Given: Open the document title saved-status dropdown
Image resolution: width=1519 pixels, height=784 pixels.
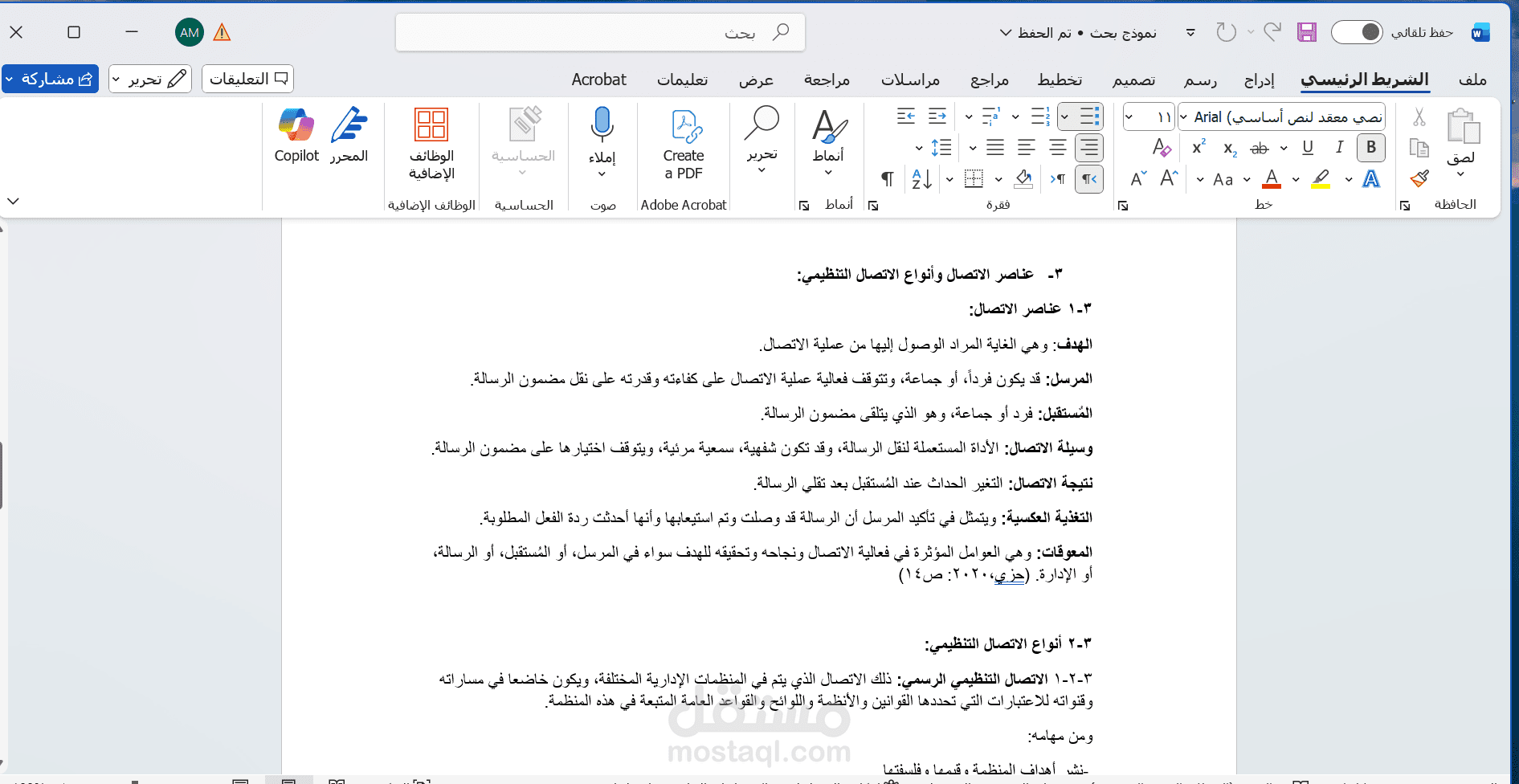Looking at the screenshot, I should pyautogui.click(x=1006, y=33).
